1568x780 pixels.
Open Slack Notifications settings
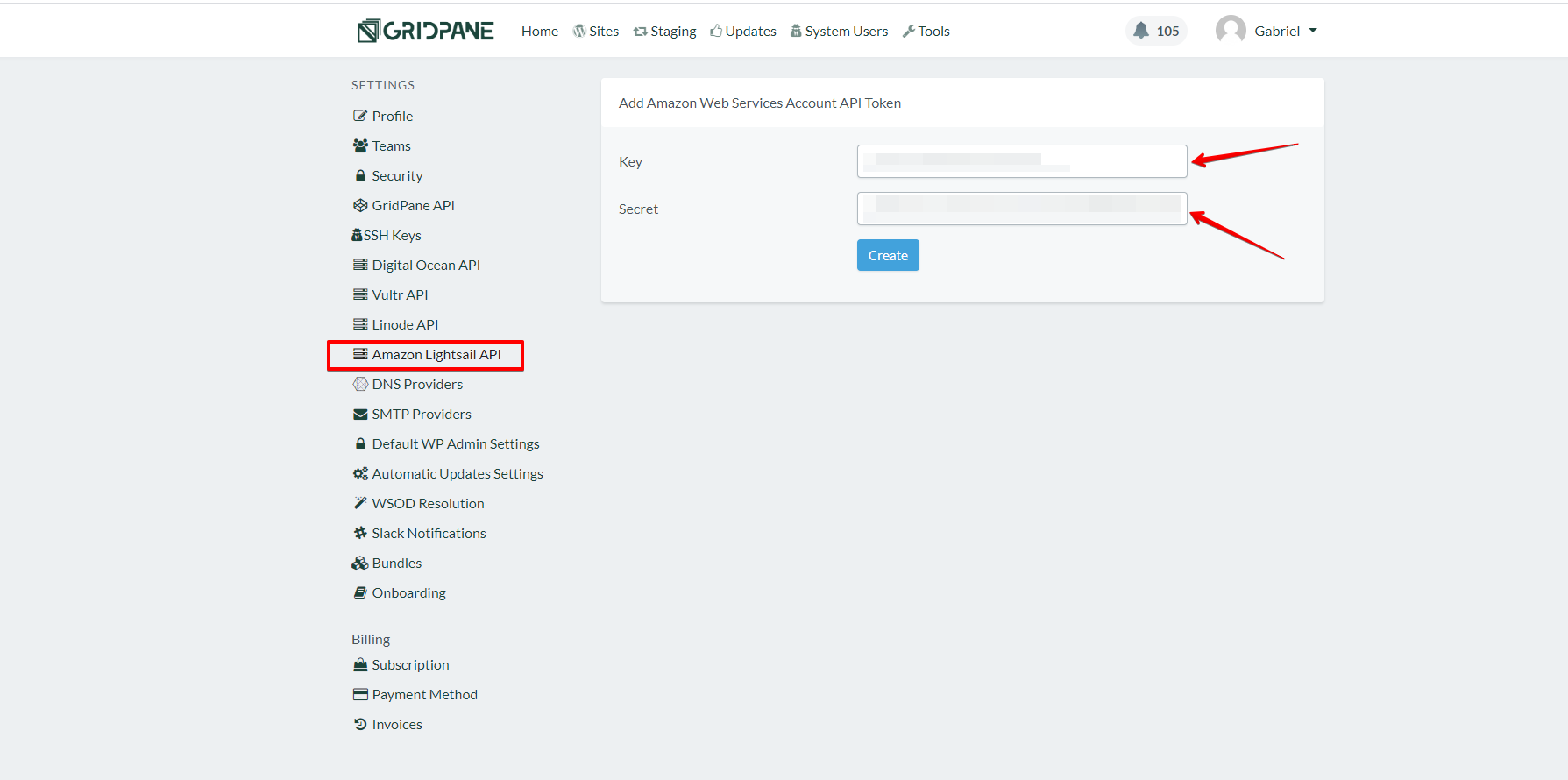click(429, 533)
